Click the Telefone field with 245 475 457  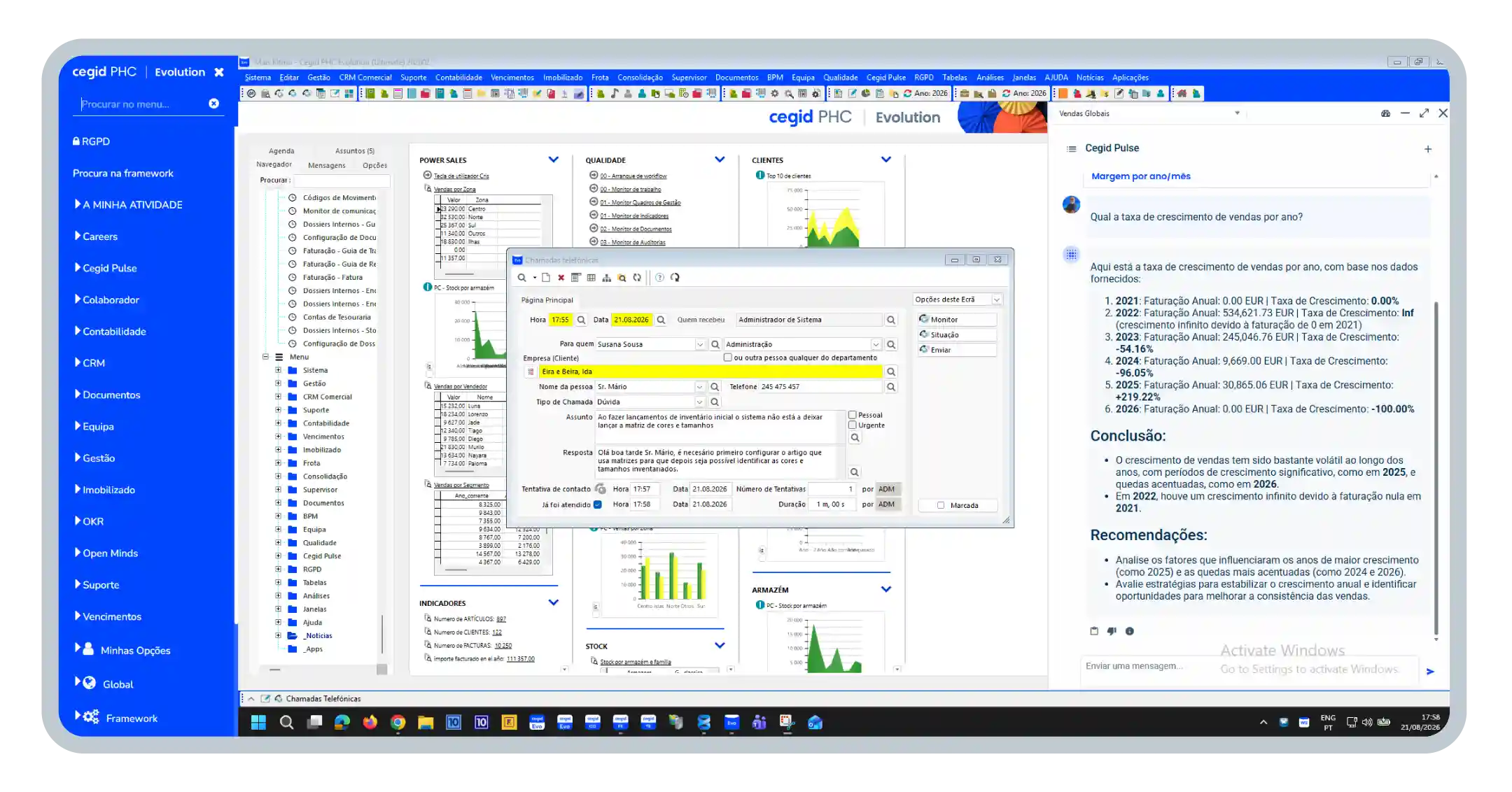click(820, 387)
